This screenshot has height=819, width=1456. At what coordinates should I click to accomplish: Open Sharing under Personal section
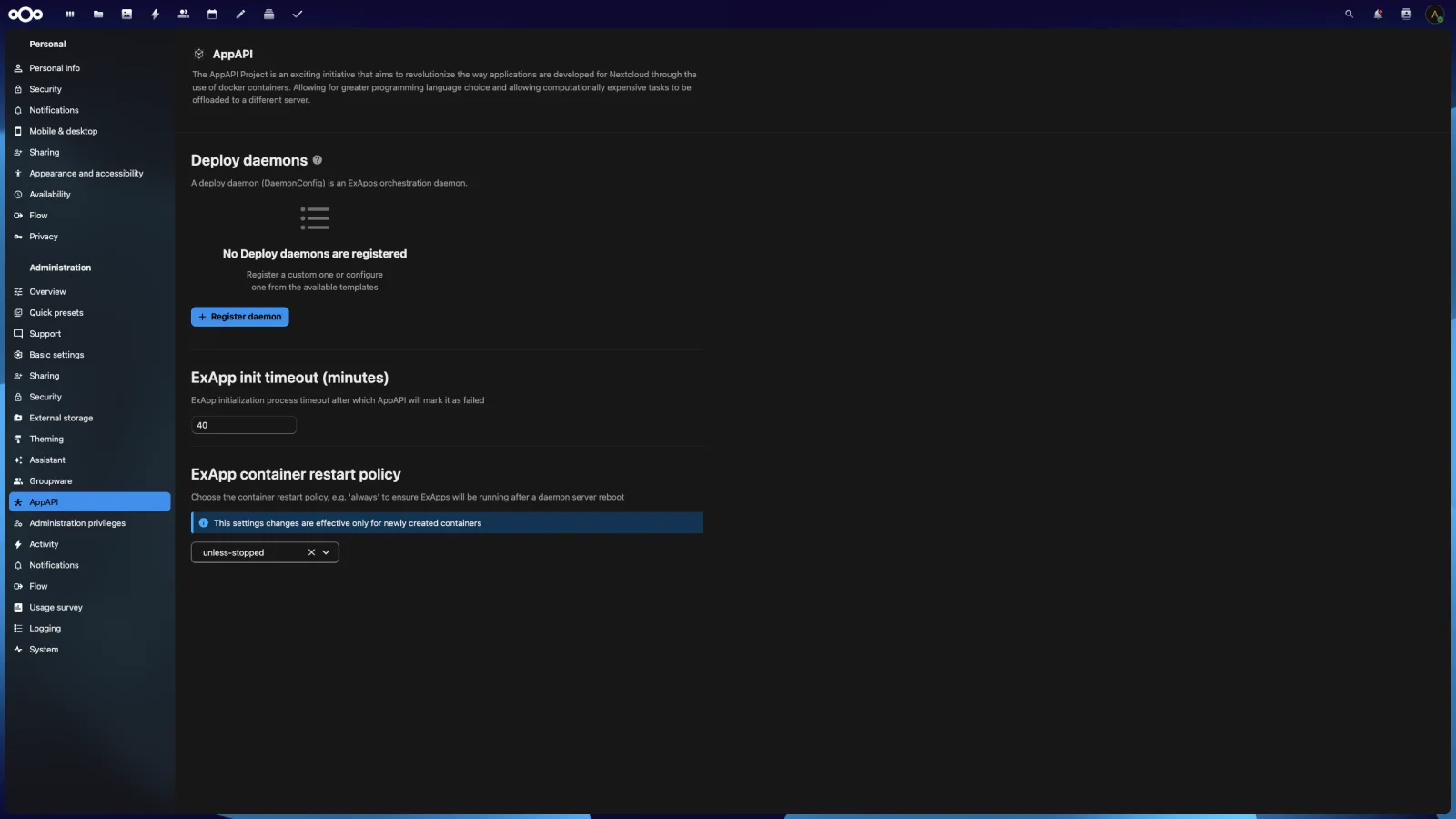(90, 152)
